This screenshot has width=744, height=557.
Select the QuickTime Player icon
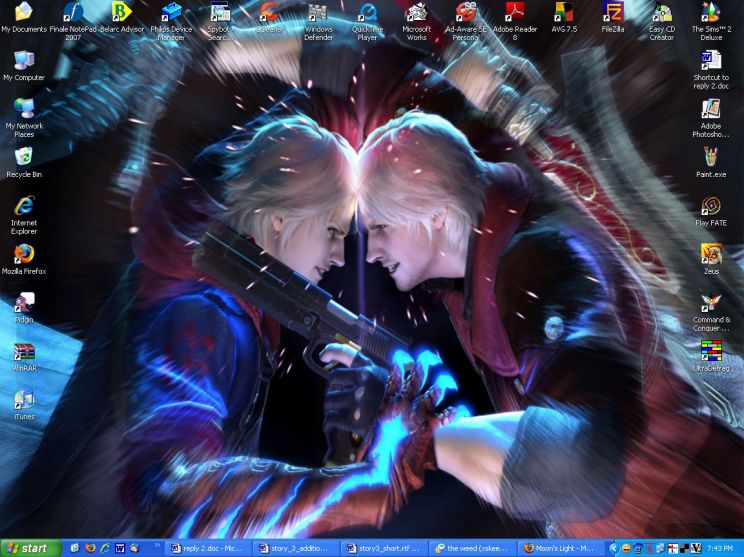coord(367,20)
